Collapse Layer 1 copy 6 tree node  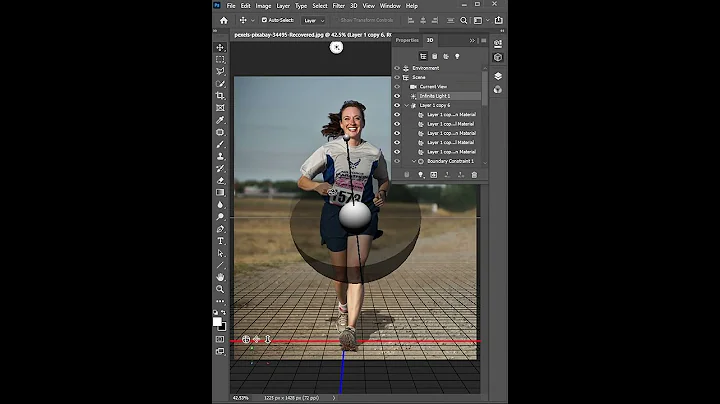[406, 106]
